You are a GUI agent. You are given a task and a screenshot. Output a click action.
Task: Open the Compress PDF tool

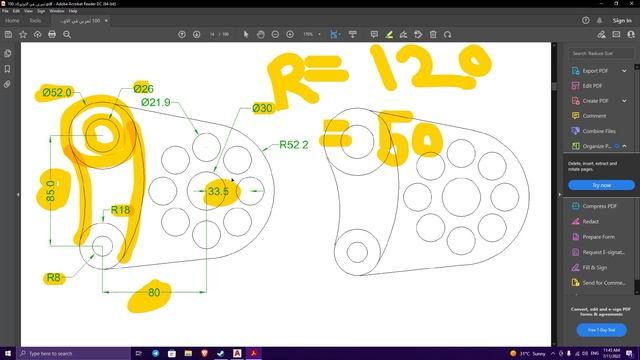coord(598,206)
